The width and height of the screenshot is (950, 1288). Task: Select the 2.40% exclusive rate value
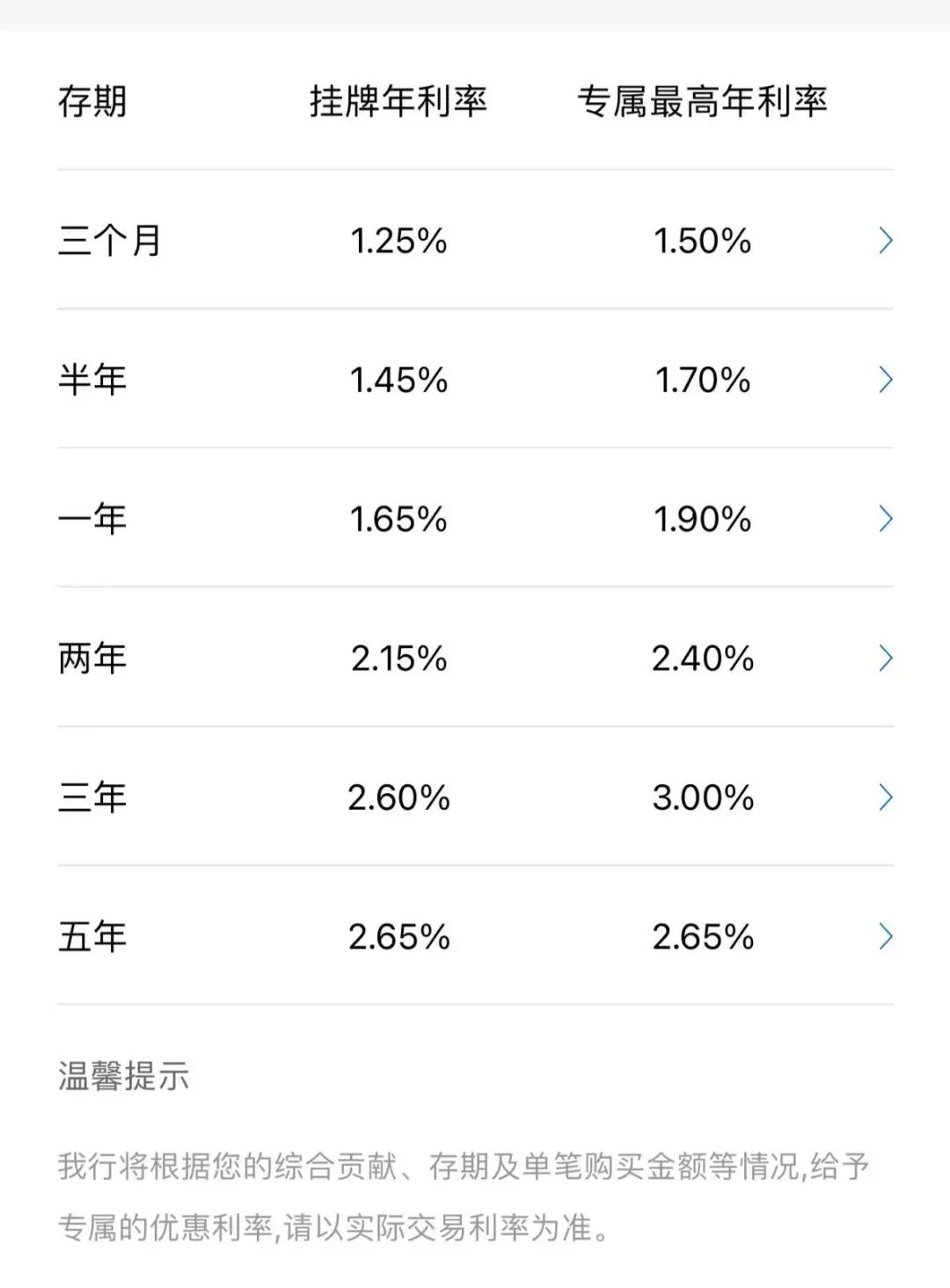tap(705, 658)
